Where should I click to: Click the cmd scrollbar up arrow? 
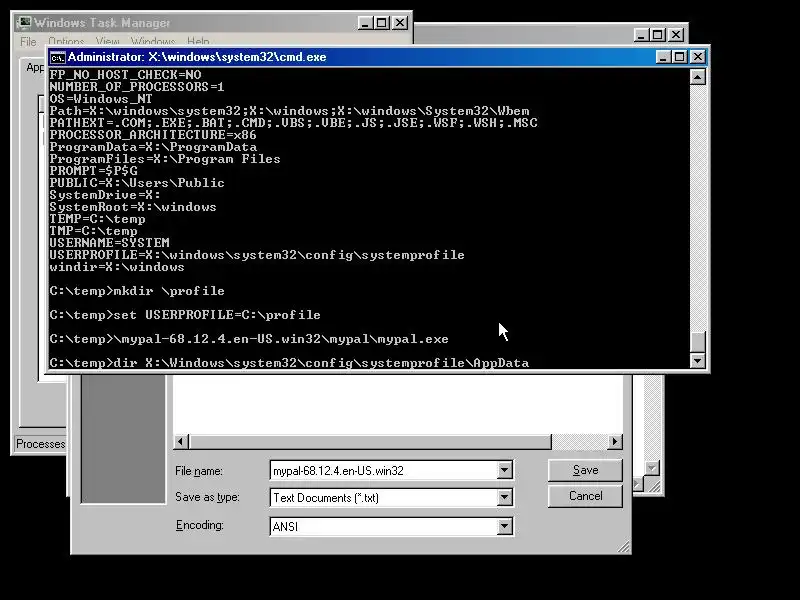pyautogui.click(x=697, y=77)
